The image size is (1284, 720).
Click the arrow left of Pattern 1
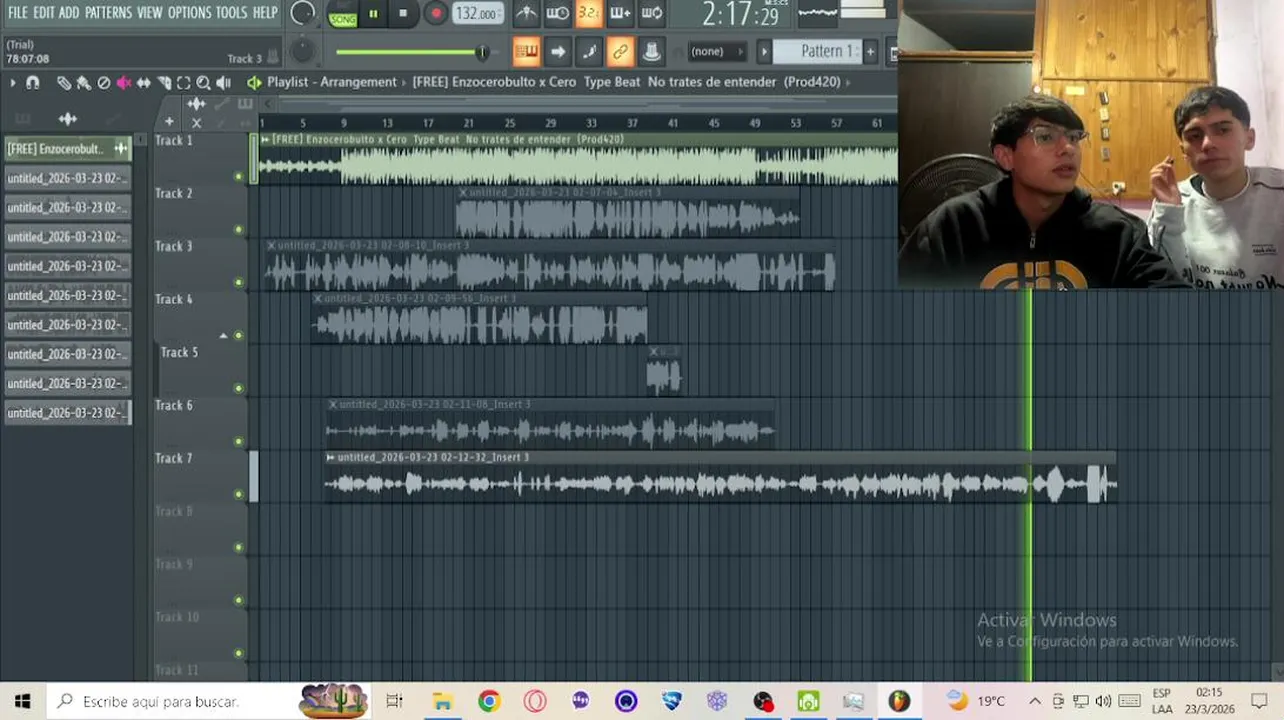pyautogui.click(x=764, y=51)
